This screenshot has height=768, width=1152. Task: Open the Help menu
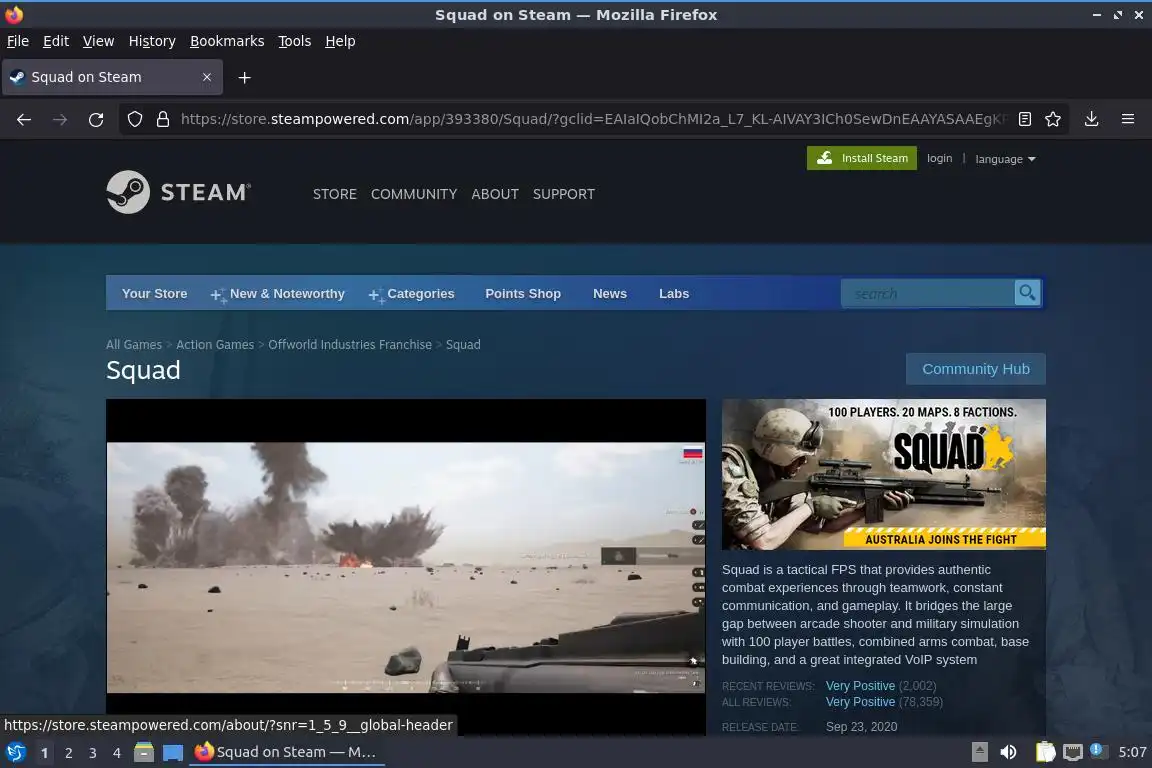tap(340, 41)
